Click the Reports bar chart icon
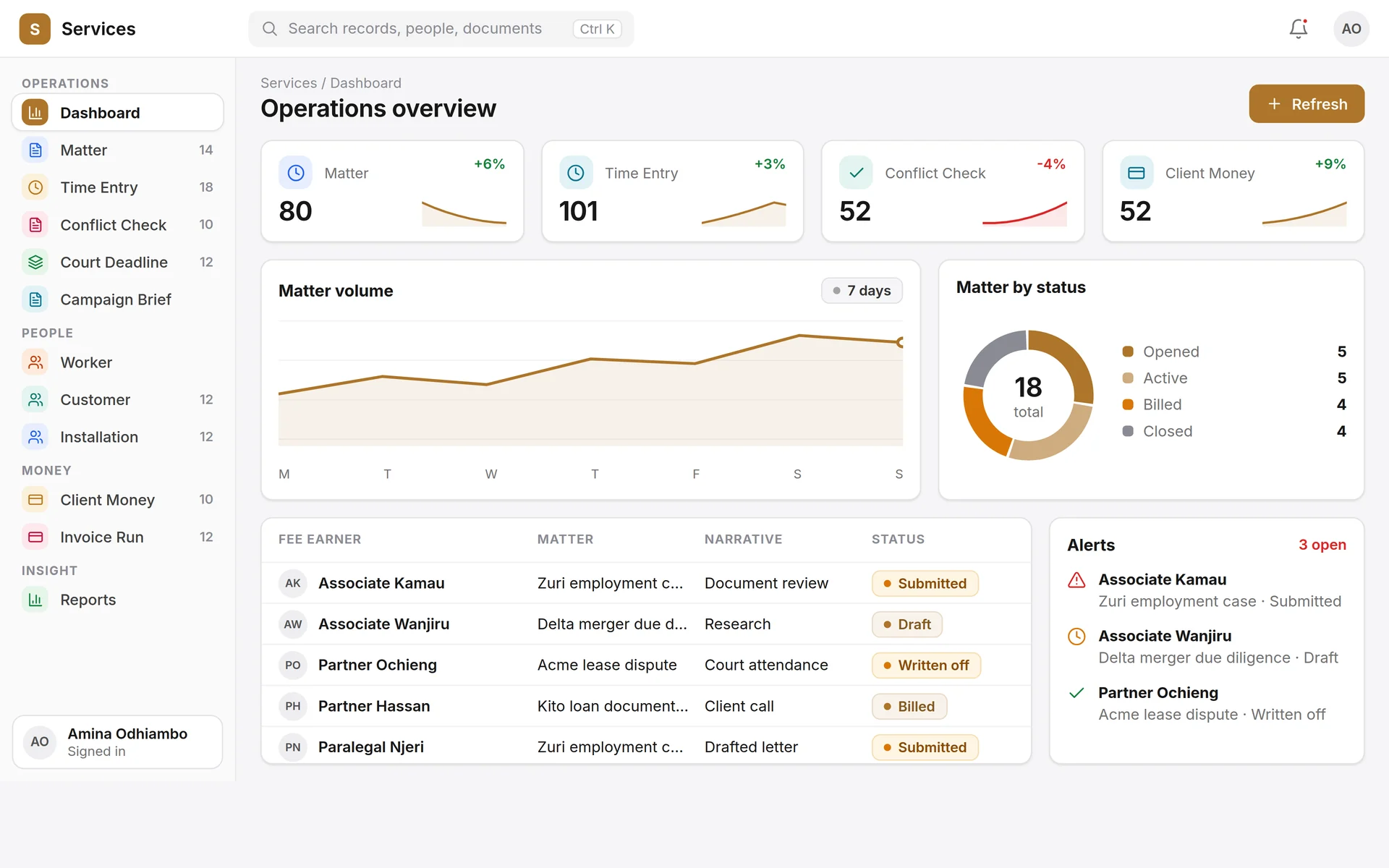Viewport: 1389px width, 868px height. (35, 600)
